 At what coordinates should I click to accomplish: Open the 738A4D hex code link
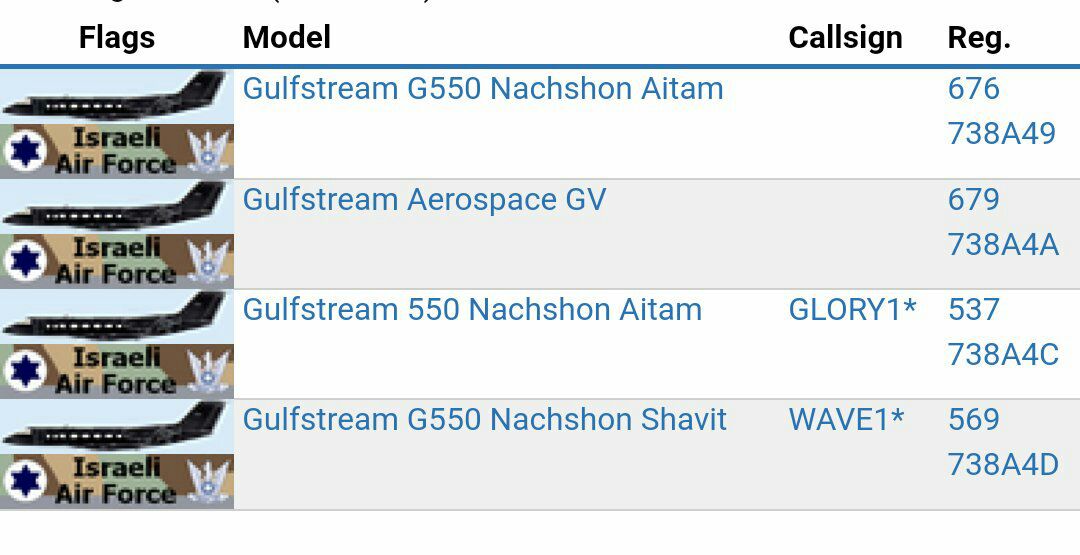click(1003, 465)
